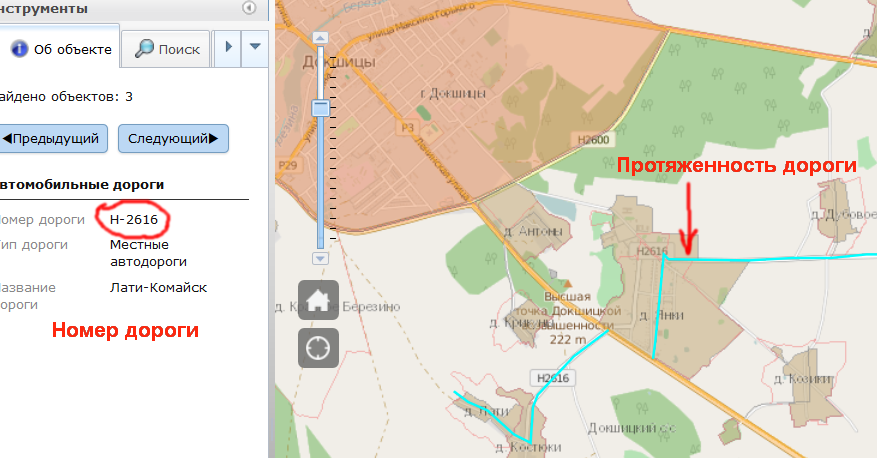Click the 'д. Антоны' village label

coord(534,231)
